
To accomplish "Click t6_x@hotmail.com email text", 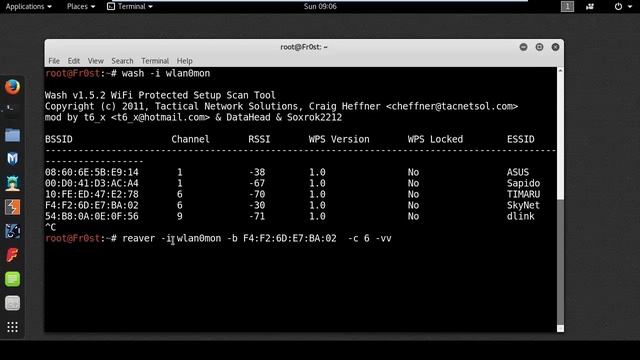I will click(160, 118).
